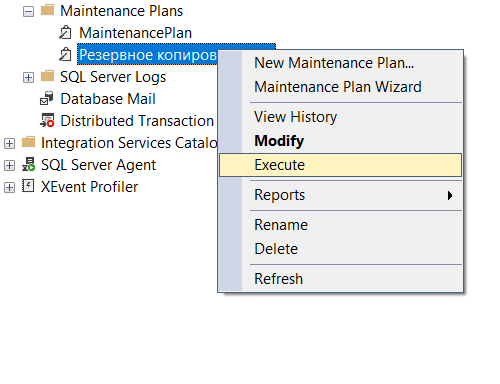This screenshot has width=500, height=384.
Task: Select the Database Mail tree item
Action: (108, 99)
